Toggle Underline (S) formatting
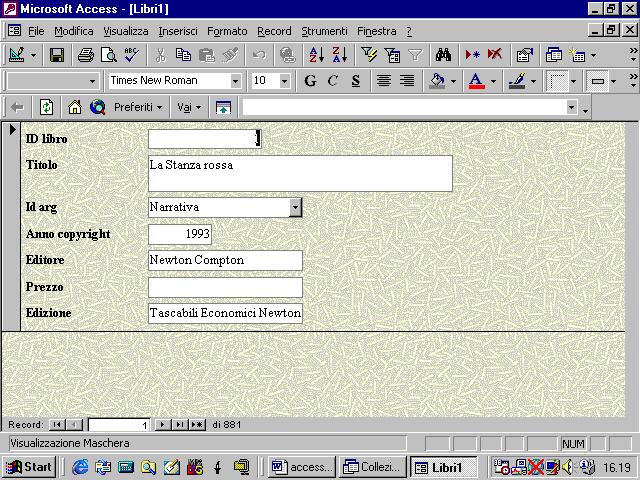The width and height of the screenshot is (640, 480). [356, 81]
